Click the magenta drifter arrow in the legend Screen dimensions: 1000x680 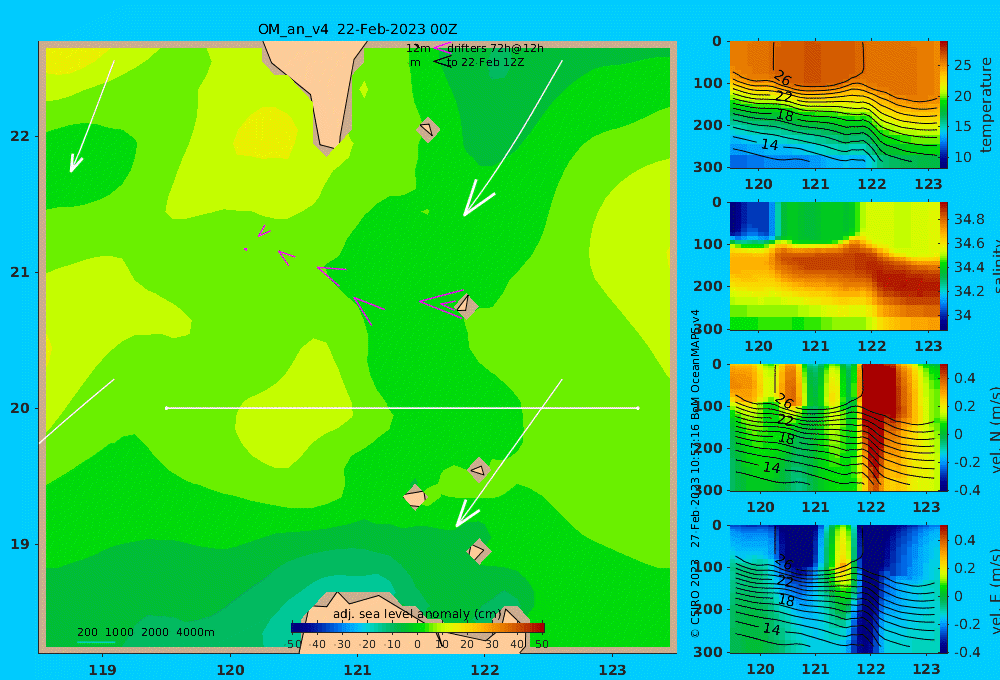(x=442, y=47)
